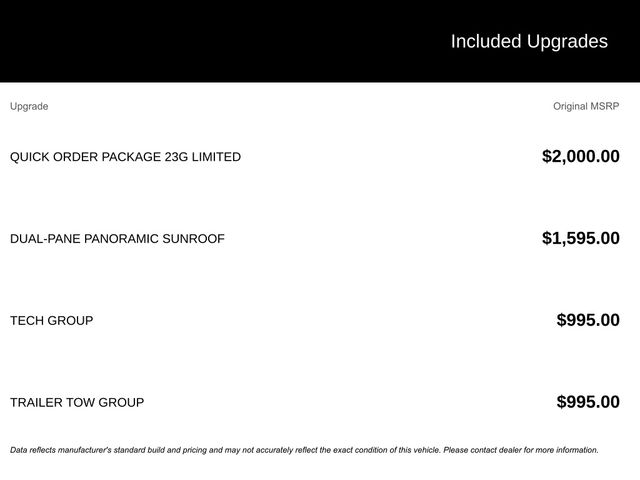This screenshot has width=640, height=480.
Task: Select the Quick Order Package 23G Limited upgrade
Action: click(x=125, y=157)
